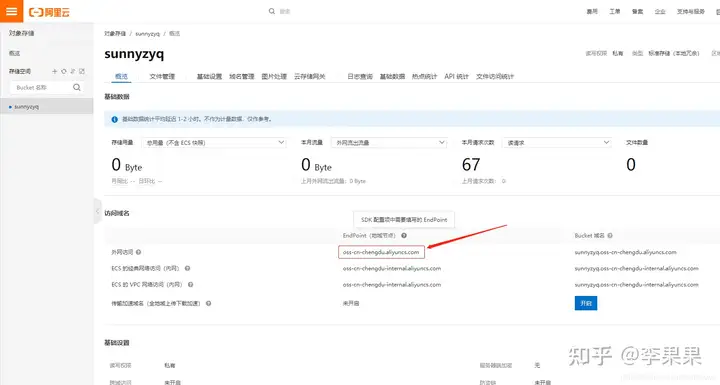
Task: Click the 67 request count value
Action: coord(471,164)
